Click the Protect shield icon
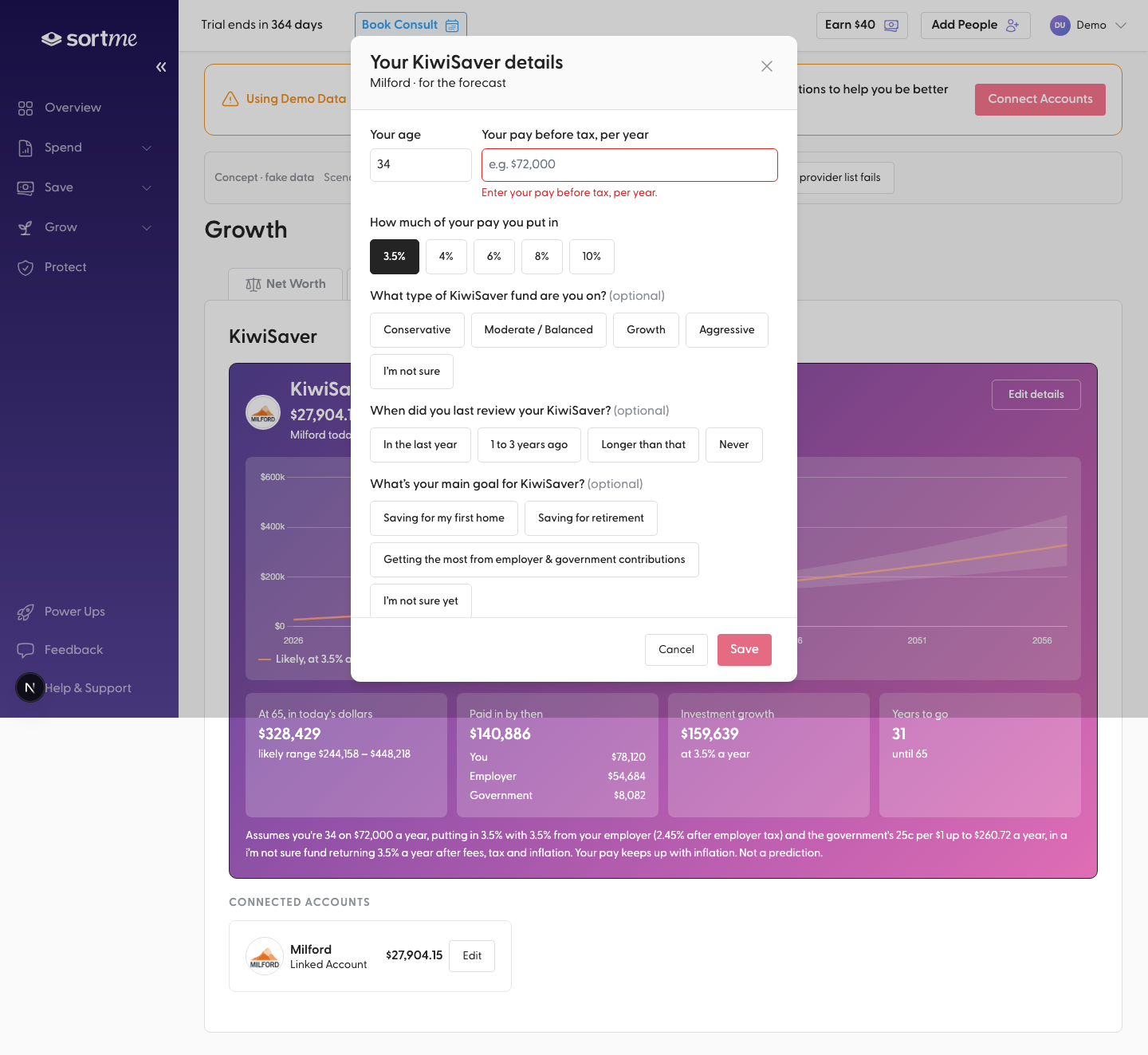1148x1055 pixels. point(26,267)
